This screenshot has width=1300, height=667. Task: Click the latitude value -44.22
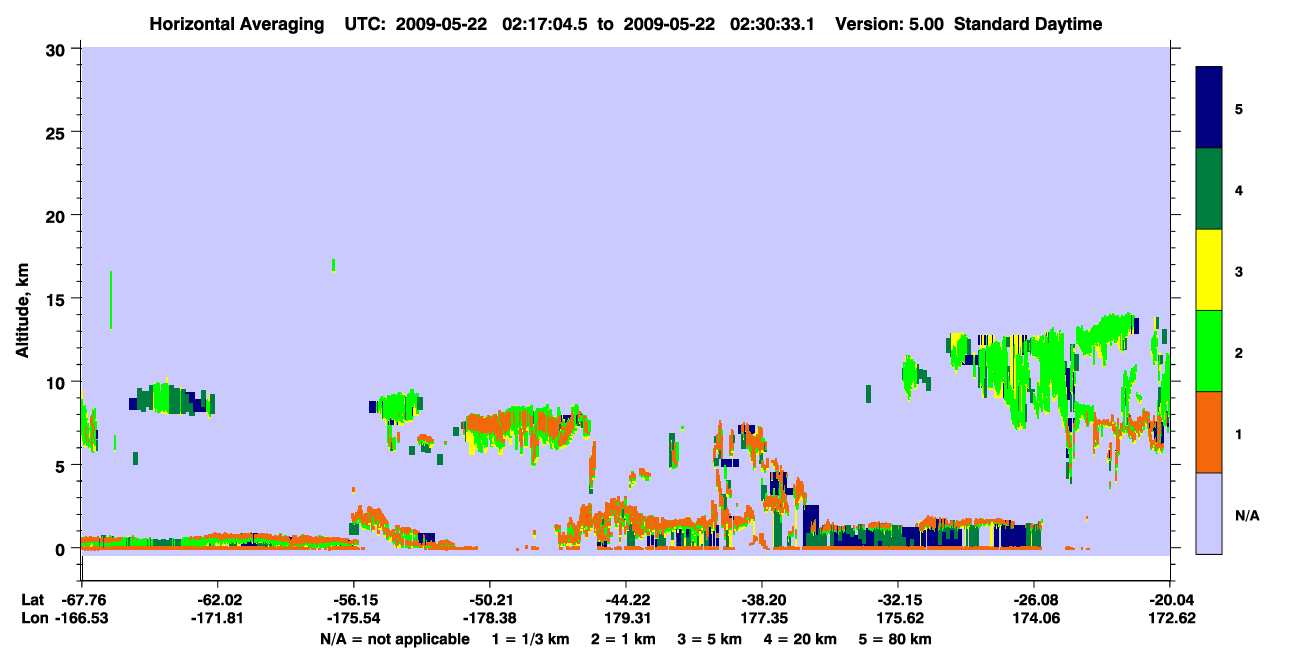point(625,600)
